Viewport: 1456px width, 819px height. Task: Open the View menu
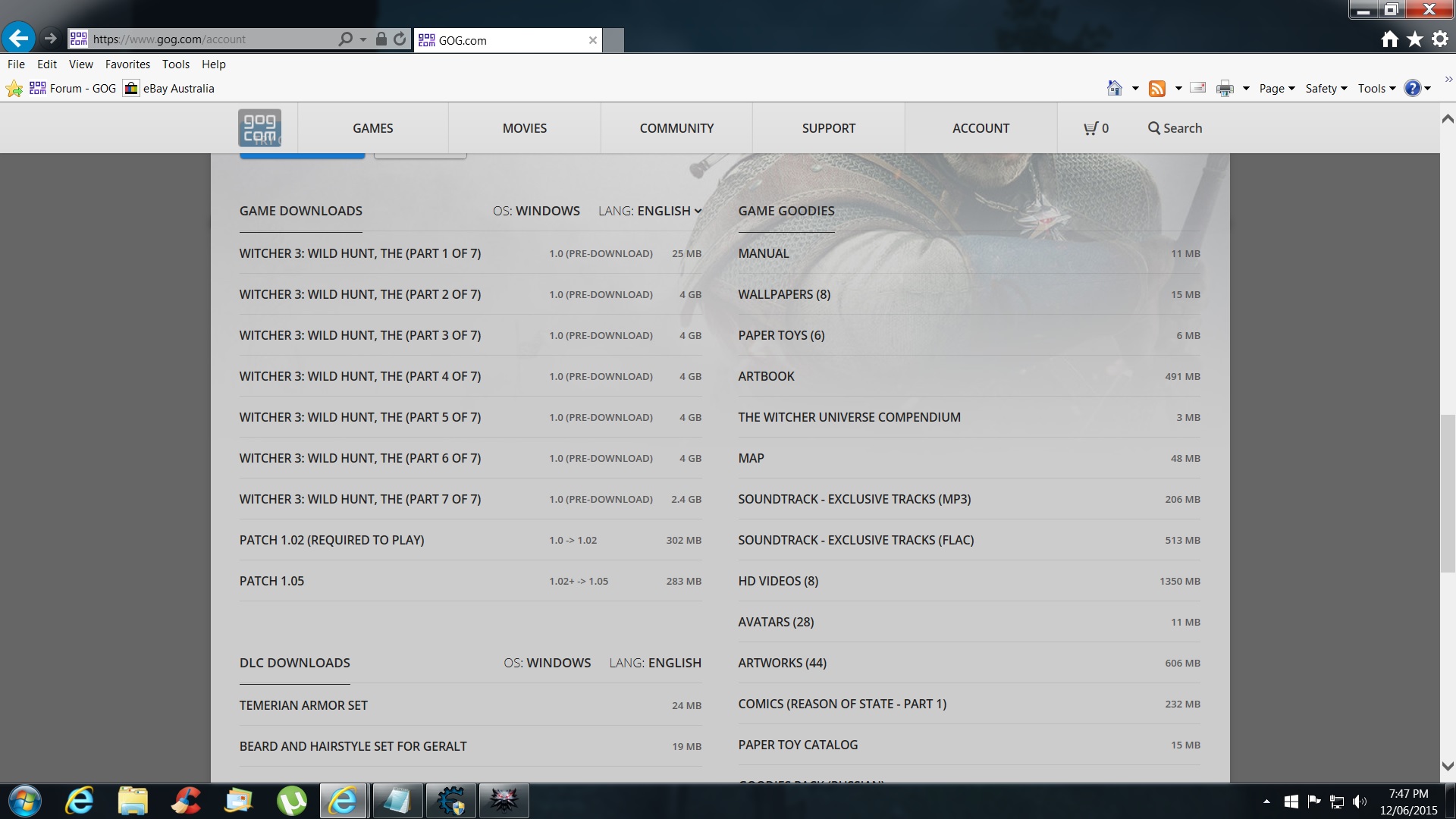pos(81,64)
